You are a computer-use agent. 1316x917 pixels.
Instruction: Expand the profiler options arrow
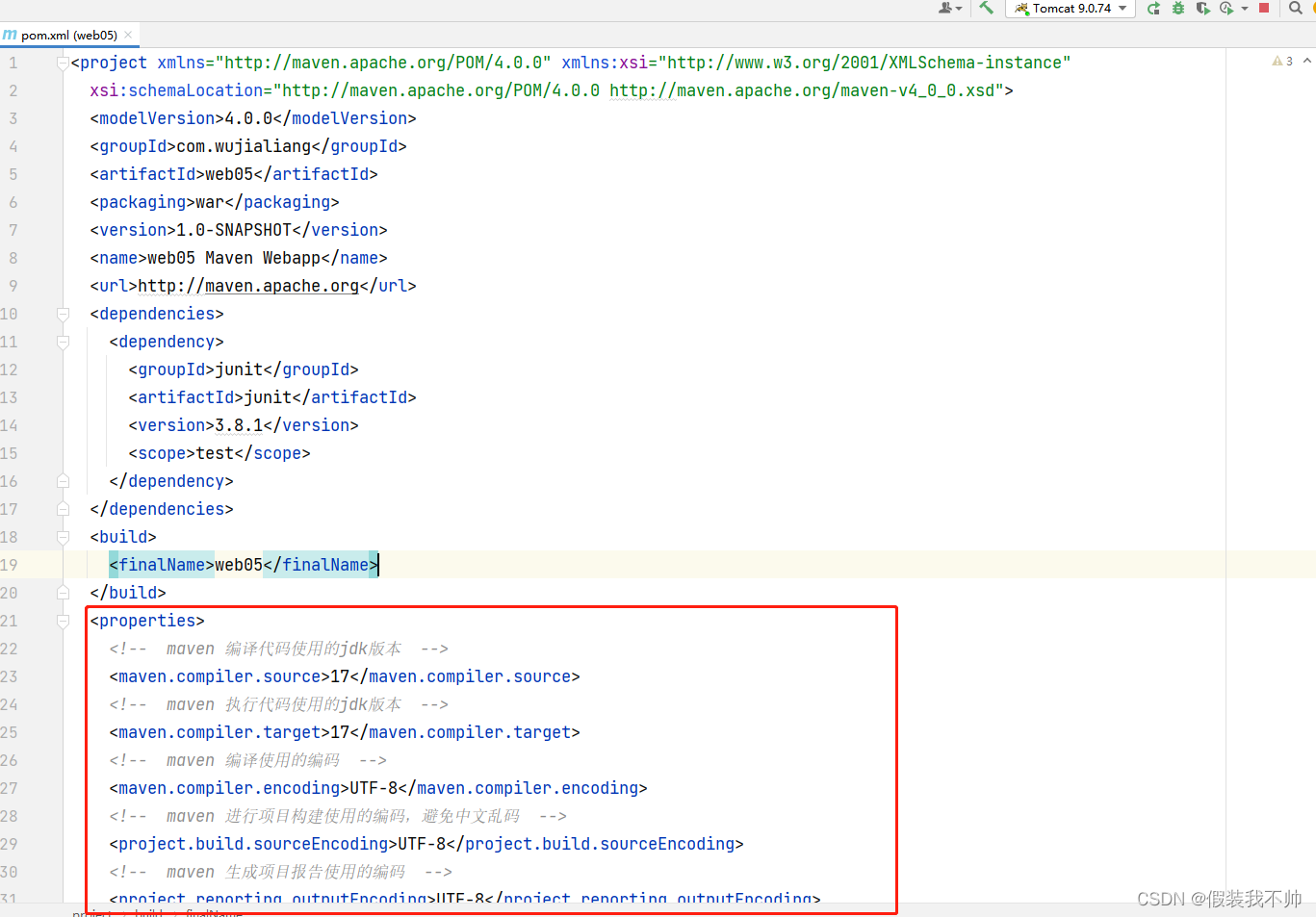1245,9
